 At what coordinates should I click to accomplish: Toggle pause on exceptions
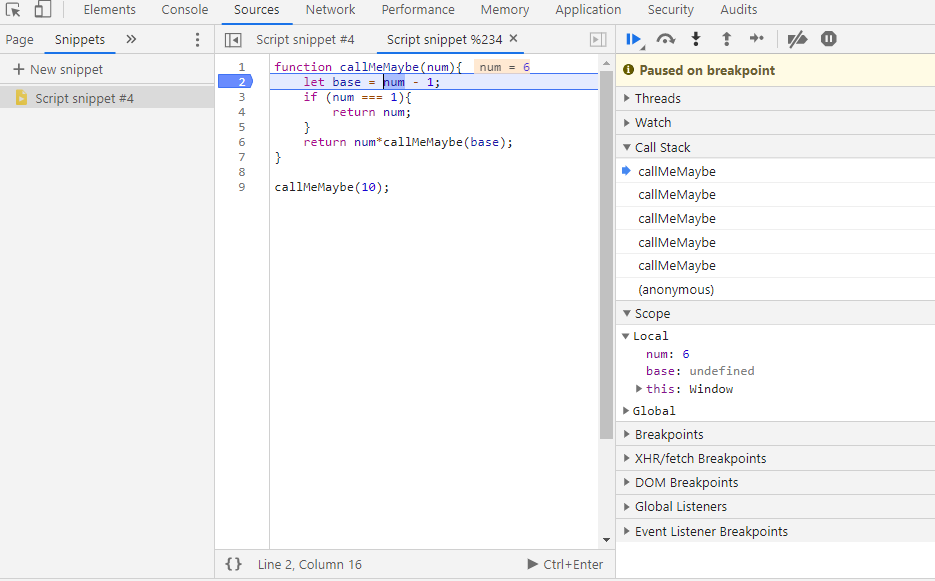coord(828,39)
